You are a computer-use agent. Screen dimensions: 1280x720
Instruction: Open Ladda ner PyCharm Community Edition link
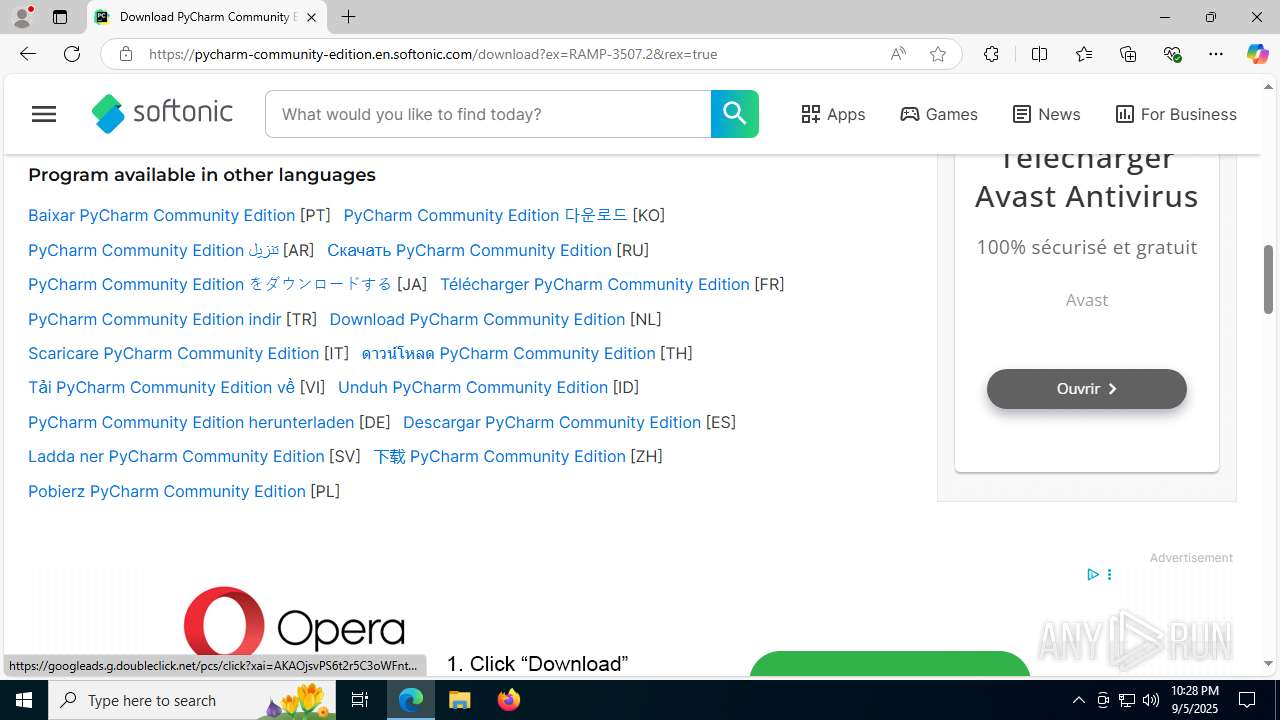point(176,456)
